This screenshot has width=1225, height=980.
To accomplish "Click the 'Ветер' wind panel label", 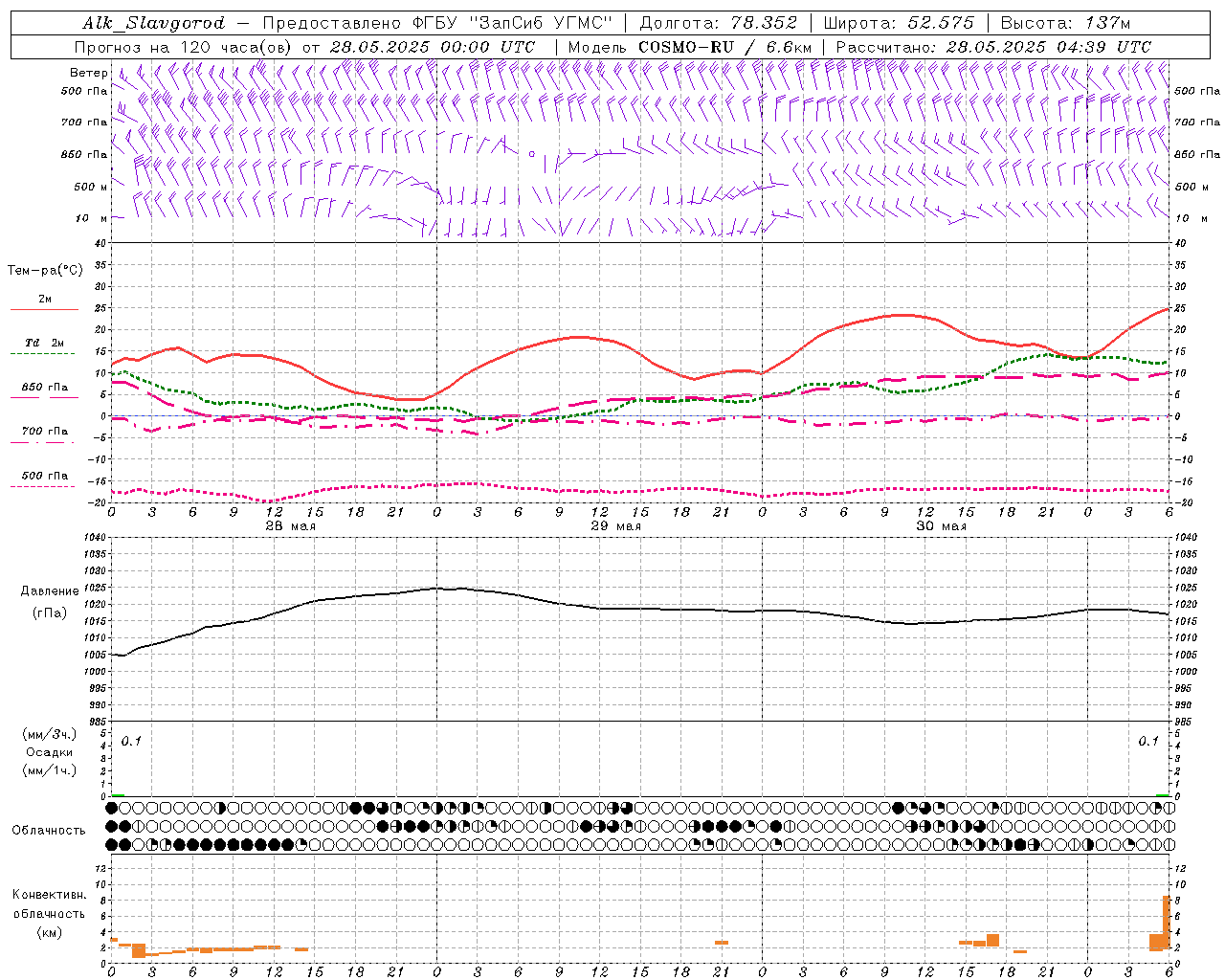I will click(x=89, y=73).
